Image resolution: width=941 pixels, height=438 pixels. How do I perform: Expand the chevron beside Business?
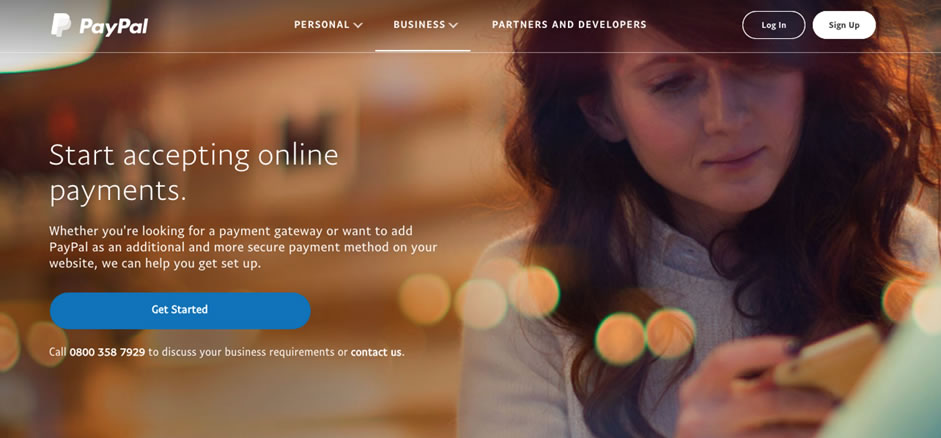[x=453, y=25]
